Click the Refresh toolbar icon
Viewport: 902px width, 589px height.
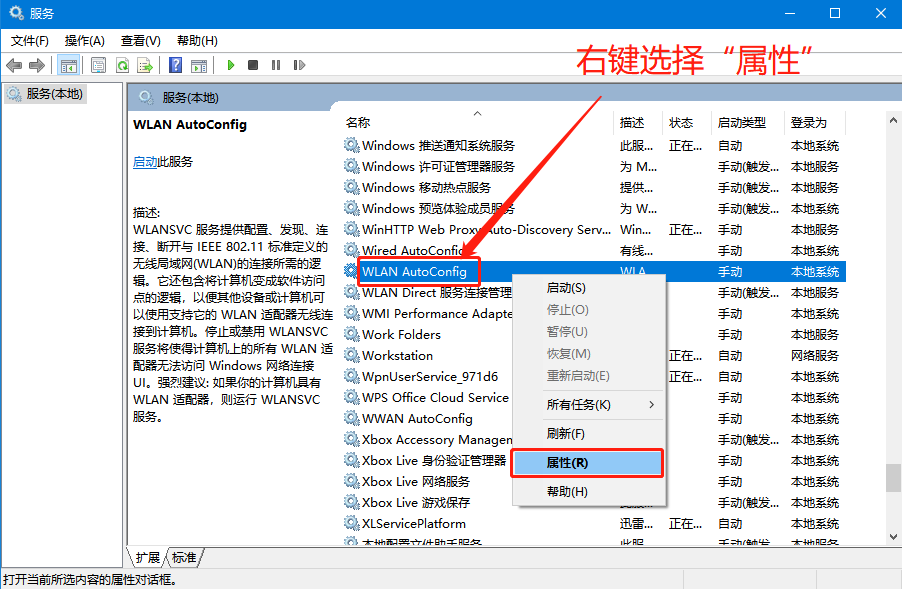pyautogui.click(x=122, y=65)
